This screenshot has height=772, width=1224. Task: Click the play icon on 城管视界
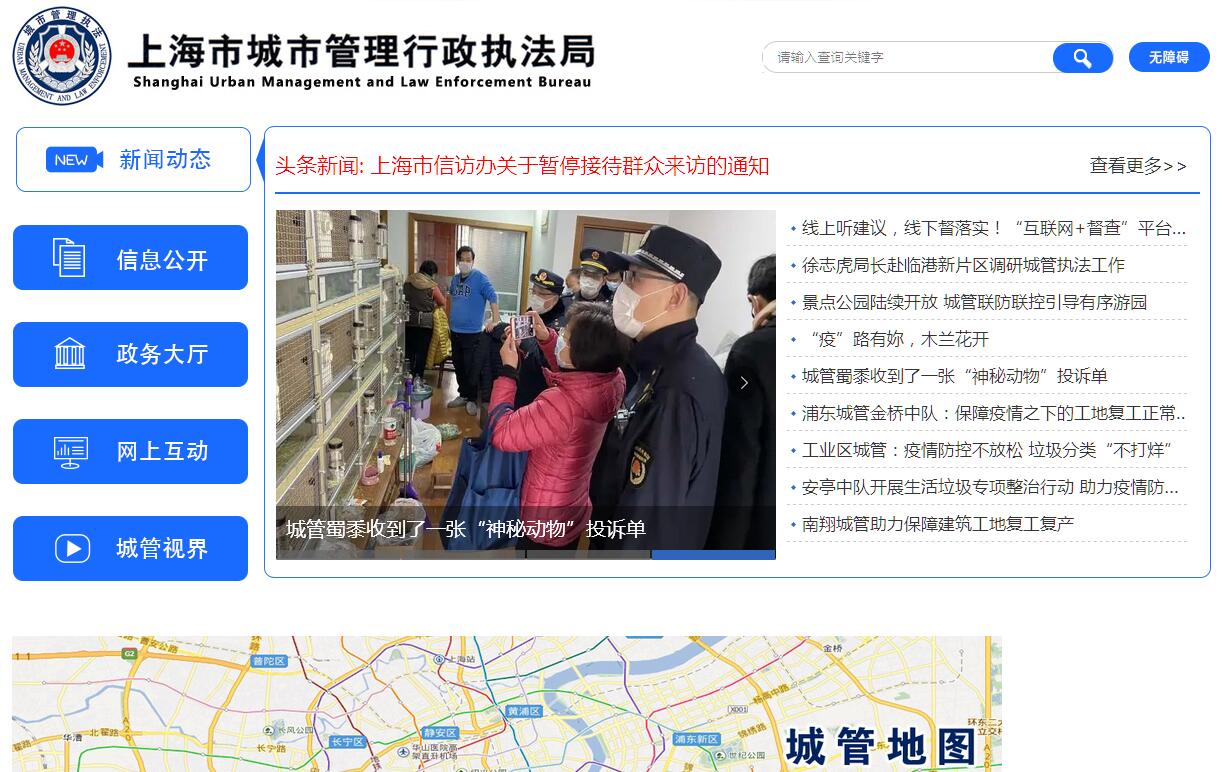72,548
